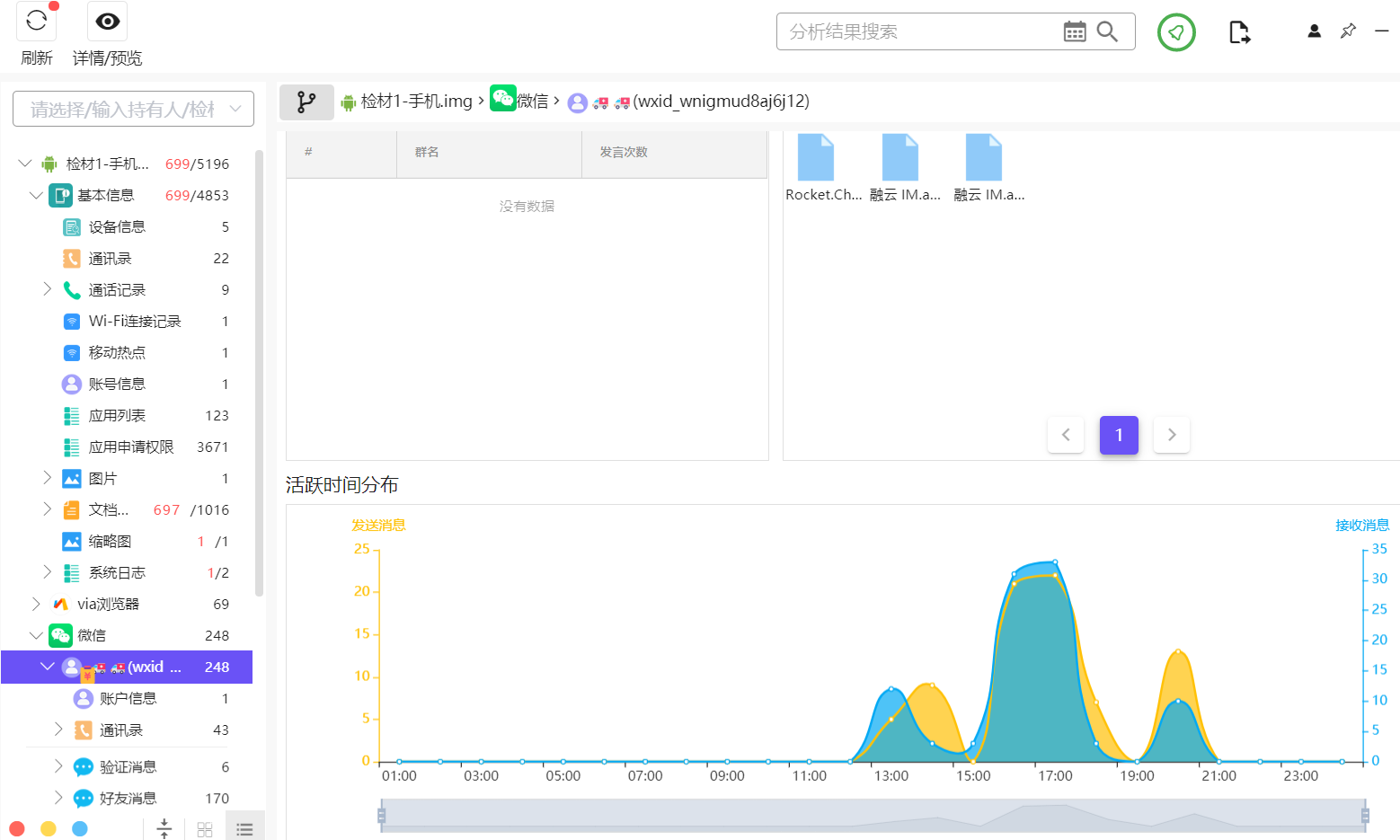Toggle the 详情/预览 eye icon
1400x840 pixels.
coord(108,21)
